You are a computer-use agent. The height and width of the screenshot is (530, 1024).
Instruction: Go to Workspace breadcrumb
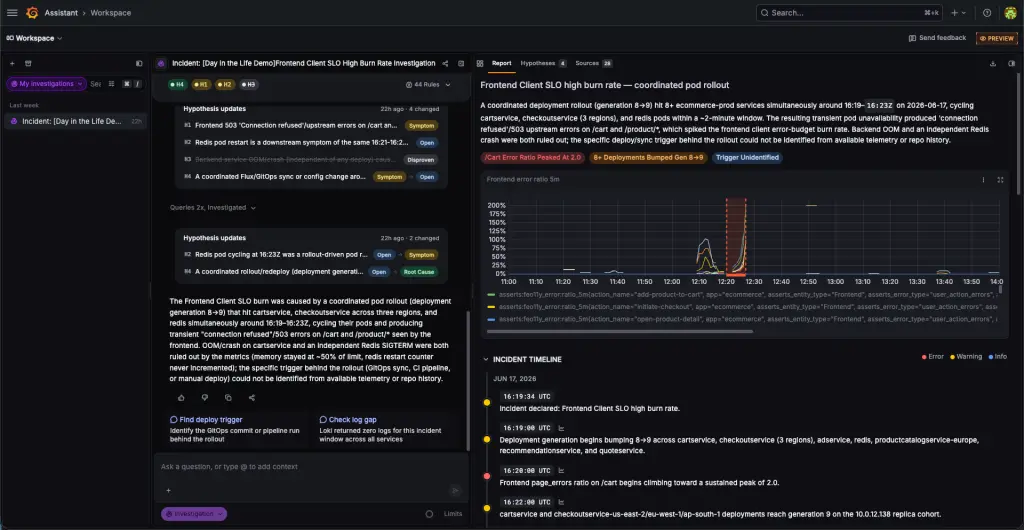[109, 12]
